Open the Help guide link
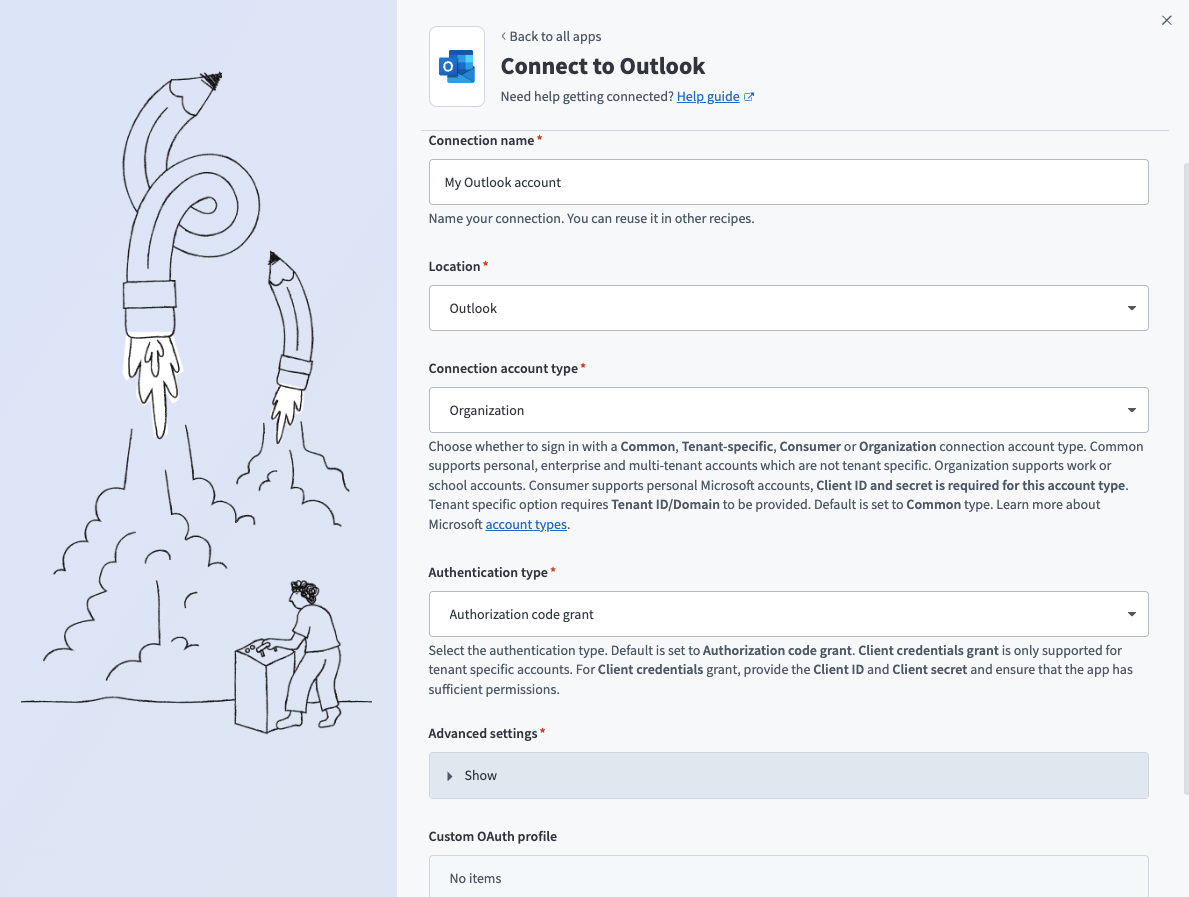 click(707, 97)
